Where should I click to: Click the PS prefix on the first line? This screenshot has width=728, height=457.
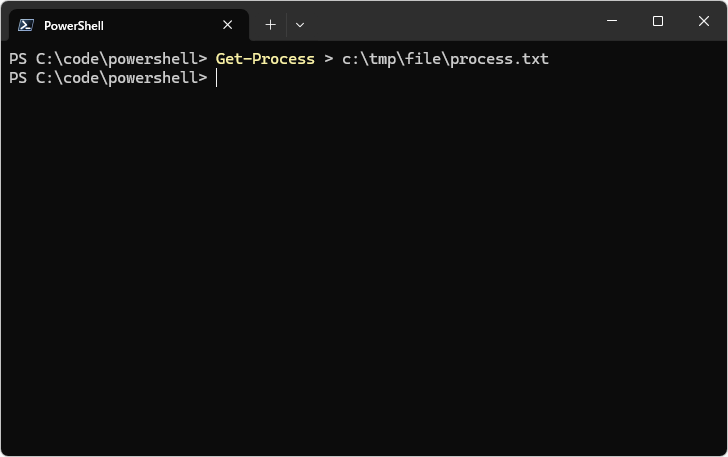coord(18,59)
